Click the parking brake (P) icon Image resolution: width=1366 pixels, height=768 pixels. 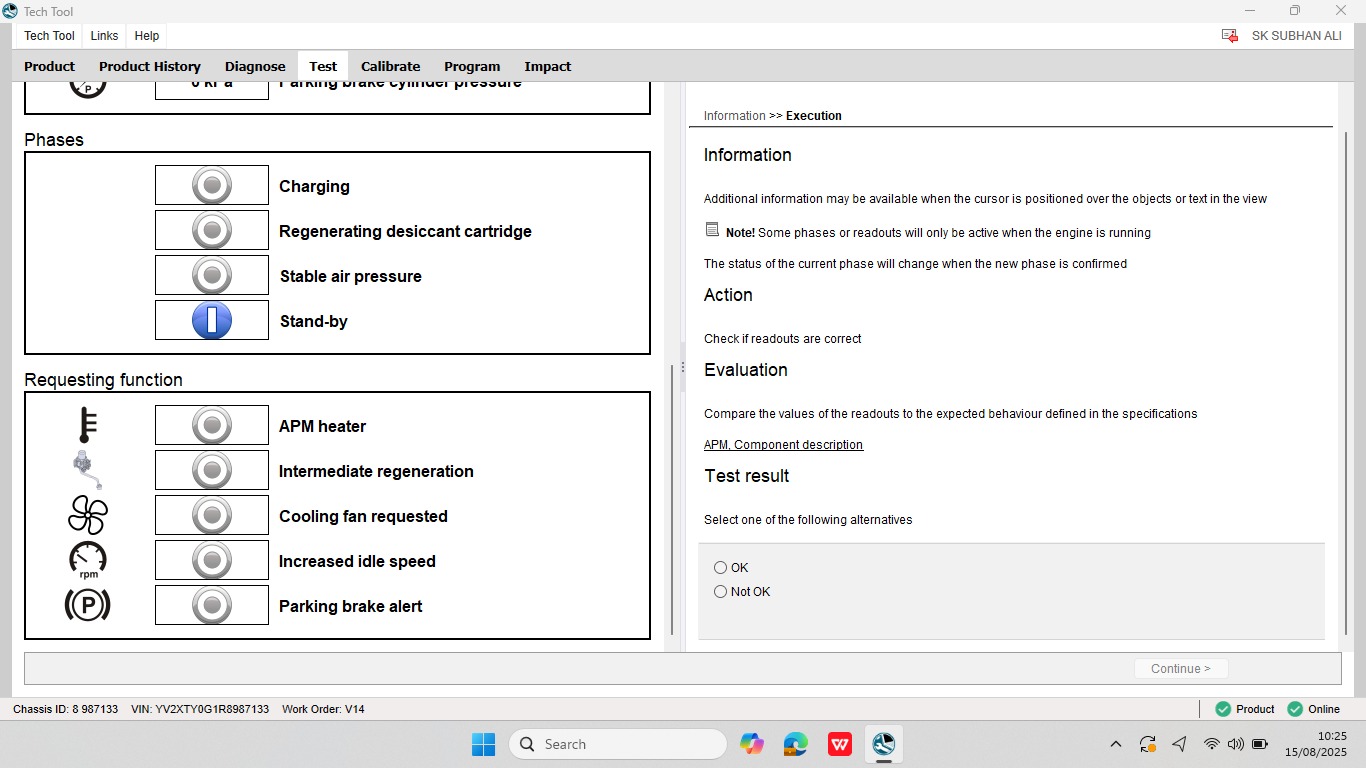(x=88, y=605)
